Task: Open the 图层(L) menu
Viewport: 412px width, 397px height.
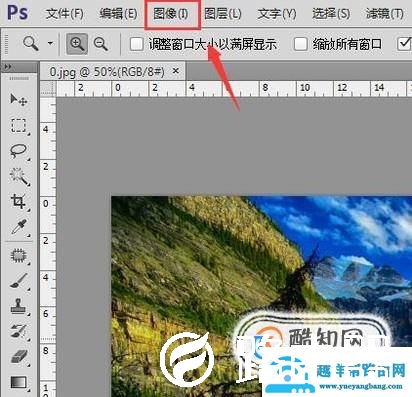Action: pos(223,14)
